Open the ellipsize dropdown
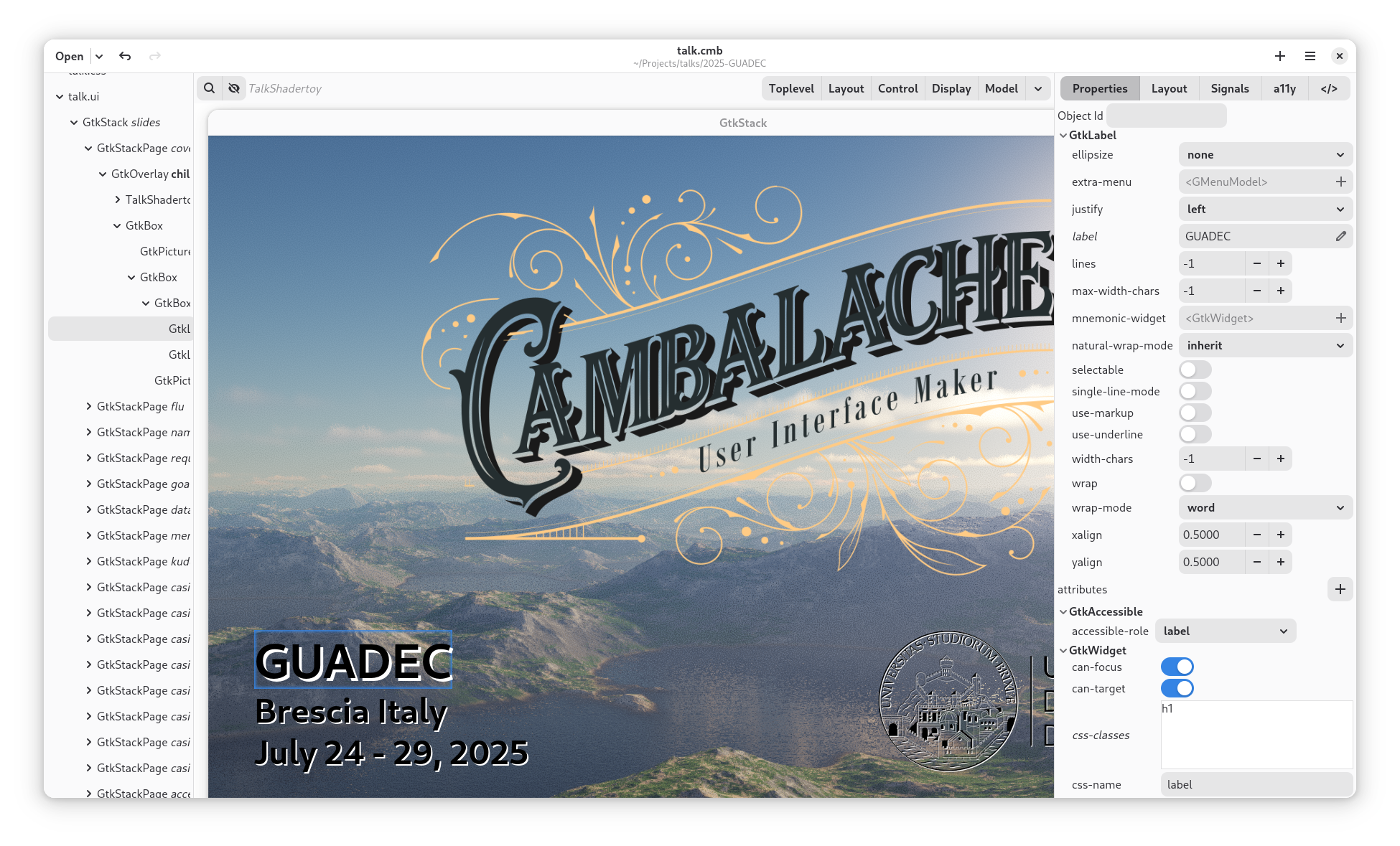The height and width of the screenshot is (846, 1400). point(1265,154)
